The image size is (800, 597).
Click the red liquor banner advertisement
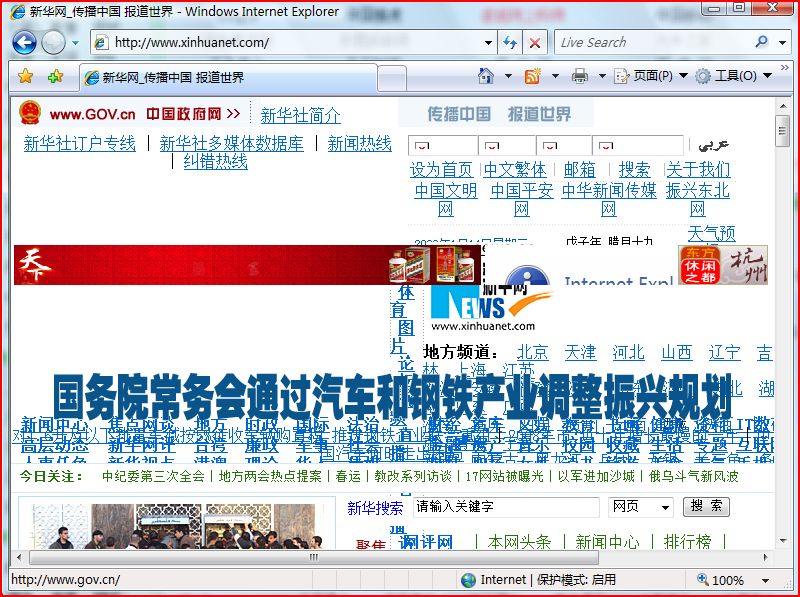[247, 265]
